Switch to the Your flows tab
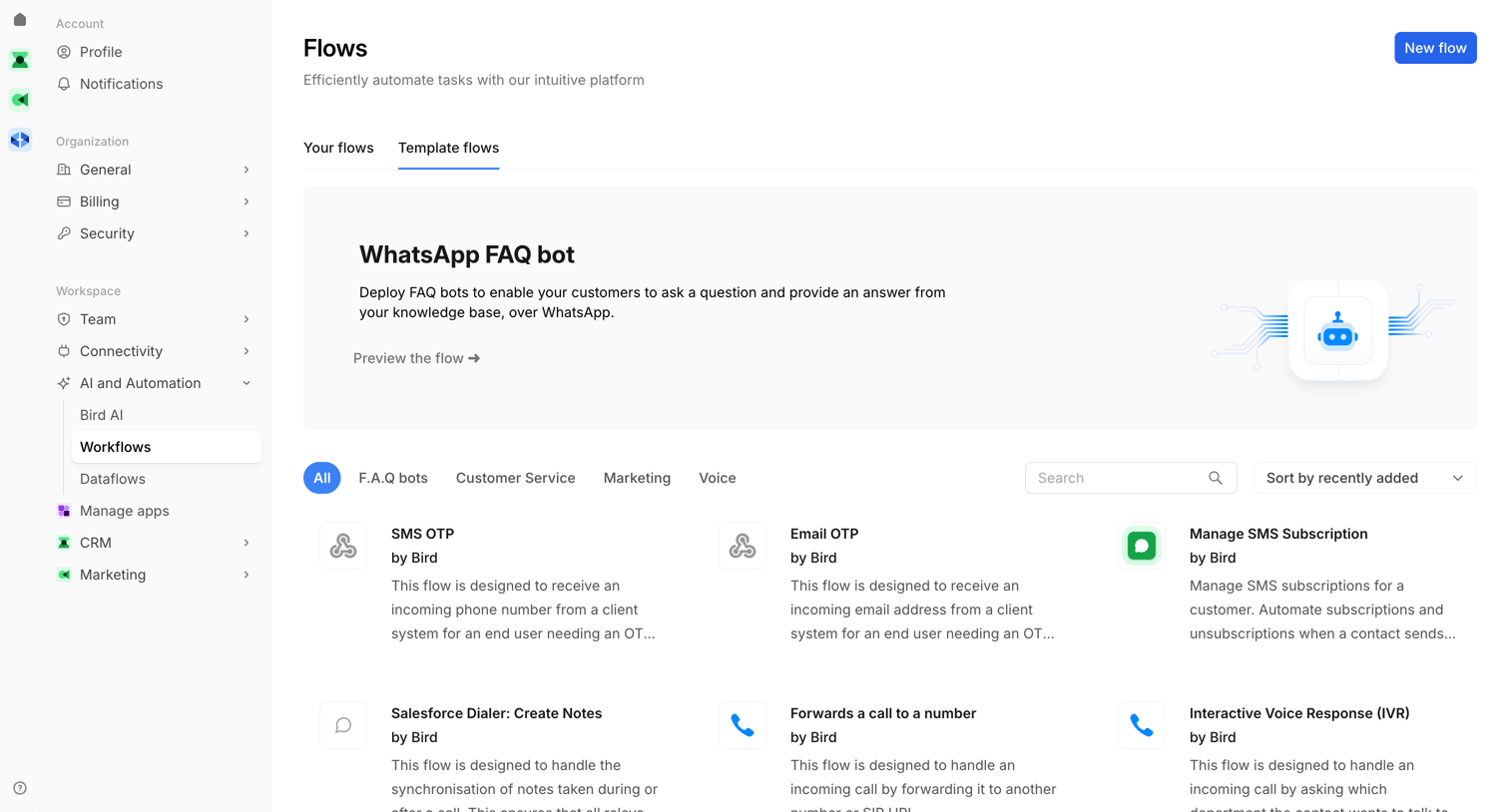Image resolution: width=1509 pixels, height=812 pixels. point(338,148)
